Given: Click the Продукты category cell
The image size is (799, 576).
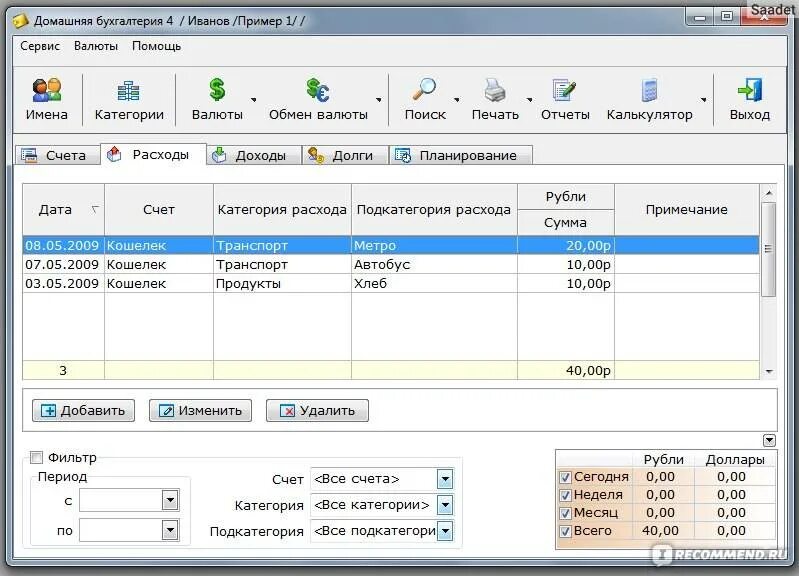Looking at the screenshot, I should point(282,283).
